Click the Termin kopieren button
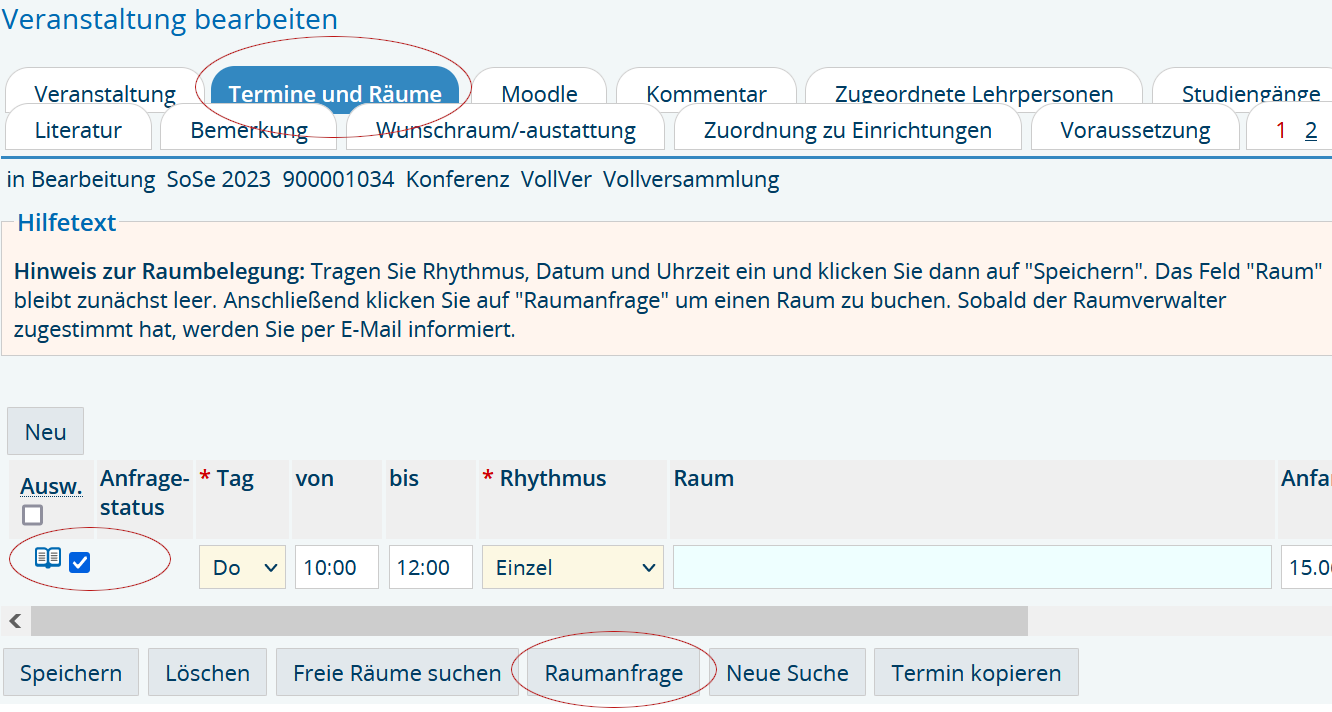 tap(976, 673)
